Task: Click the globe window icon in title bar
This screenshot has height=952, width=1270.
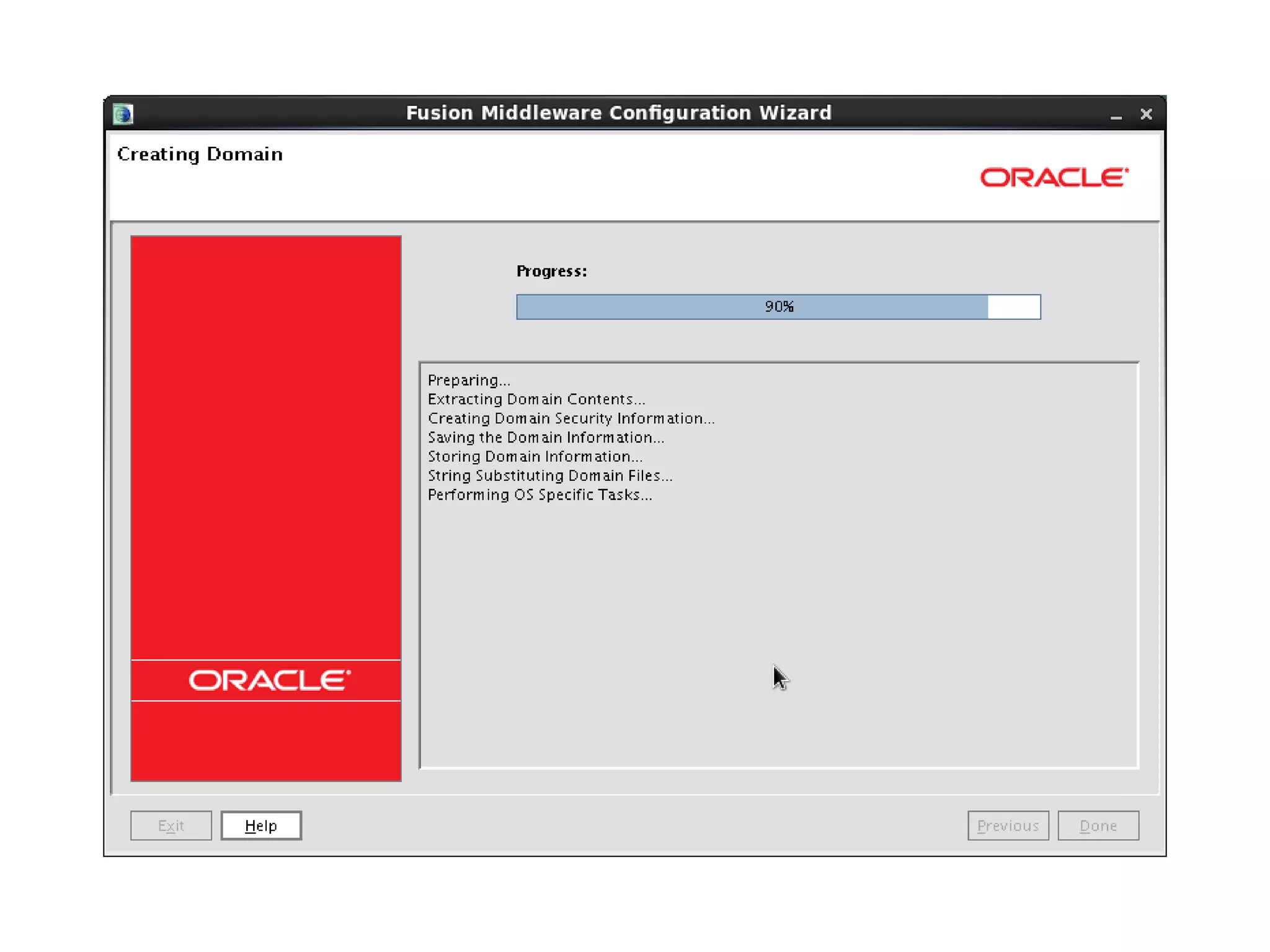Action: click(123, 114)
